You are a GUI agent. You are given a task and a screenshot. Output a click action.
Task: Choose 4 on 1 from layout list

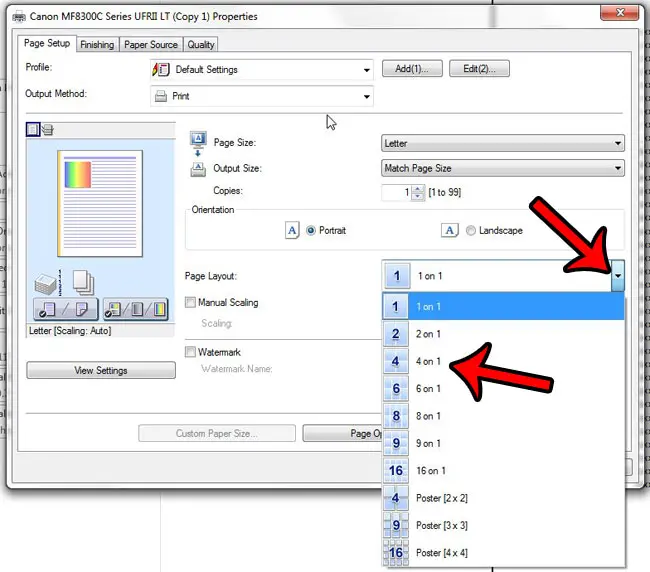pyautogui.click(x=503, y=361)
